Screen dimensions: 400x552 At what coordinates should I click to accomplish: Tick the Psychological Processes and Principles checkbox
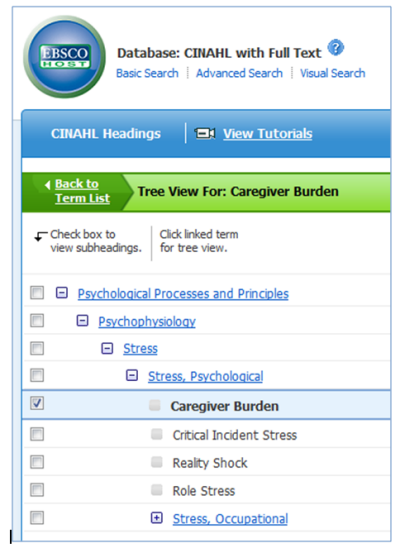click(x=37, y=293)
